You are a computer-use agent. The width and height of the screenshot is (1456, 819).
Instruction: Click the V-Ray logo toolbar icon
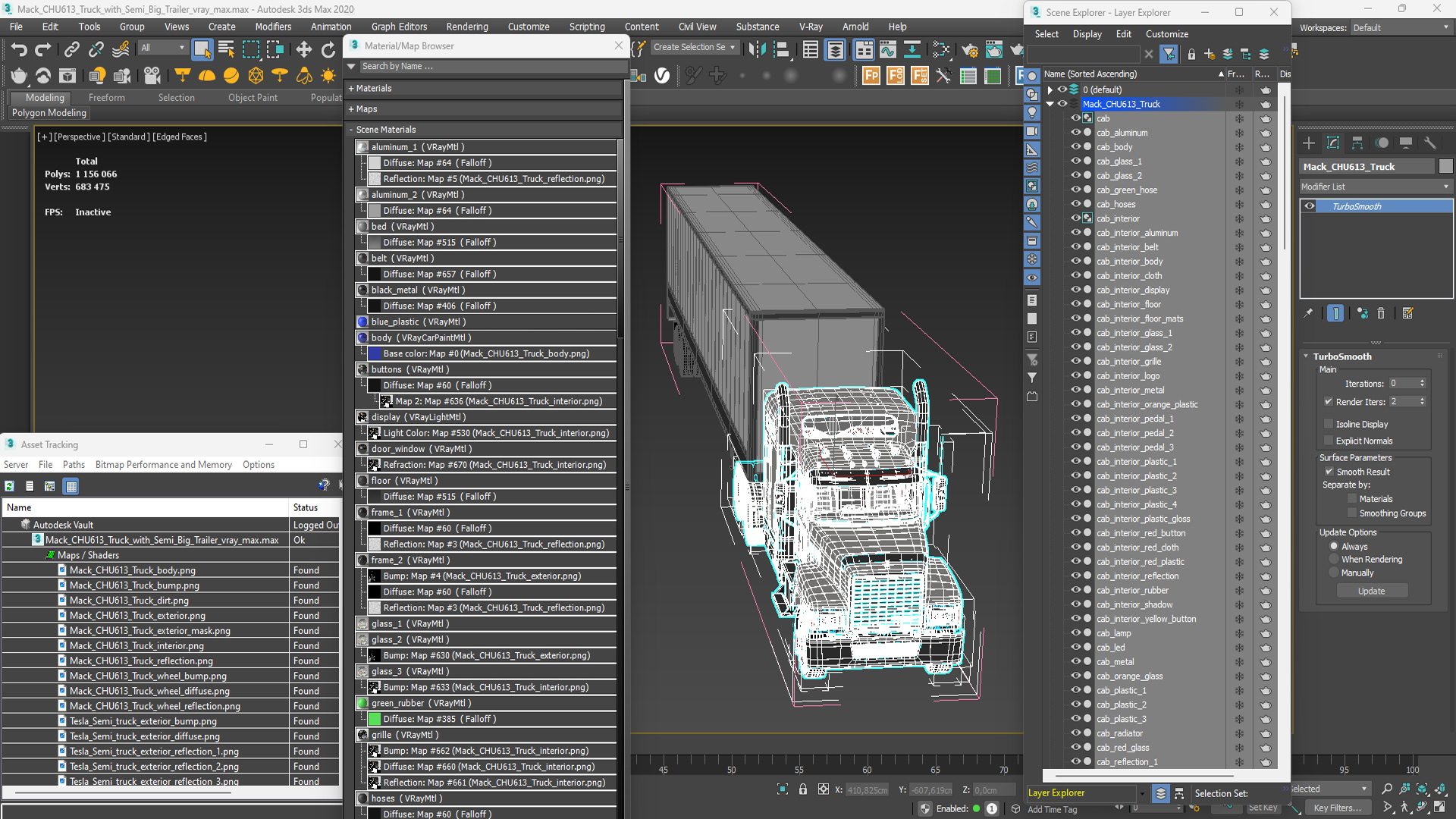click(x=662, y=76)
